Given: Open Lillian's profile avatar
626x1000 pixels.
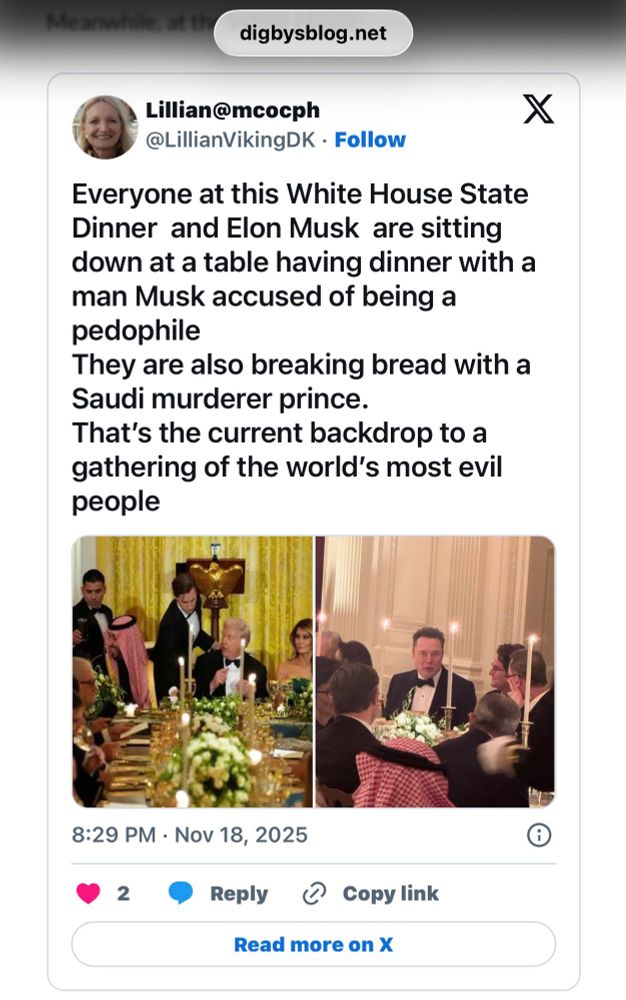Looking at the screenshot, I should point(105,127).
